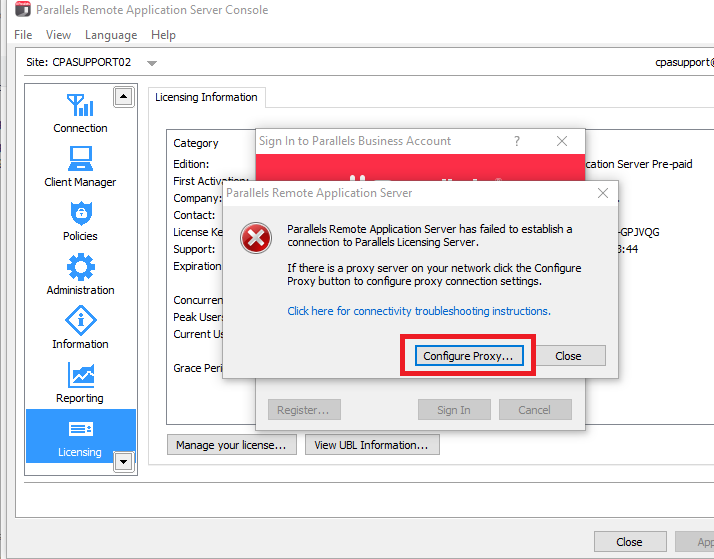The height and width of the screenshot is (559, 714).
Task: Click the help question mark in Sign In dialog
Action: click(516, 141)
